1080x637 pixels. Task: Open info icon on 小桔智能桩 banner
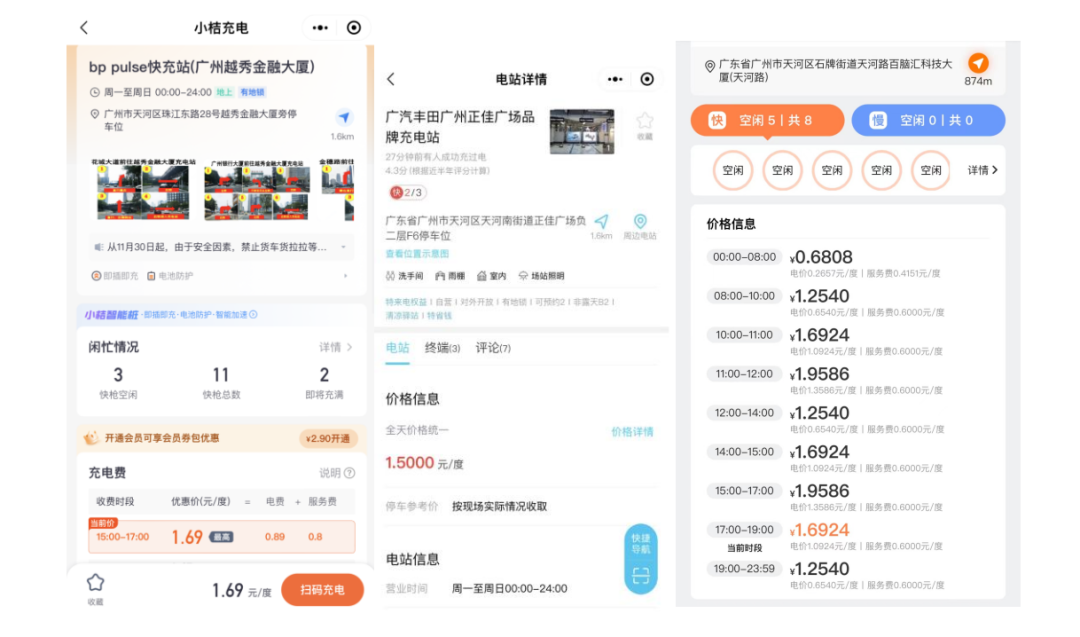253,314
